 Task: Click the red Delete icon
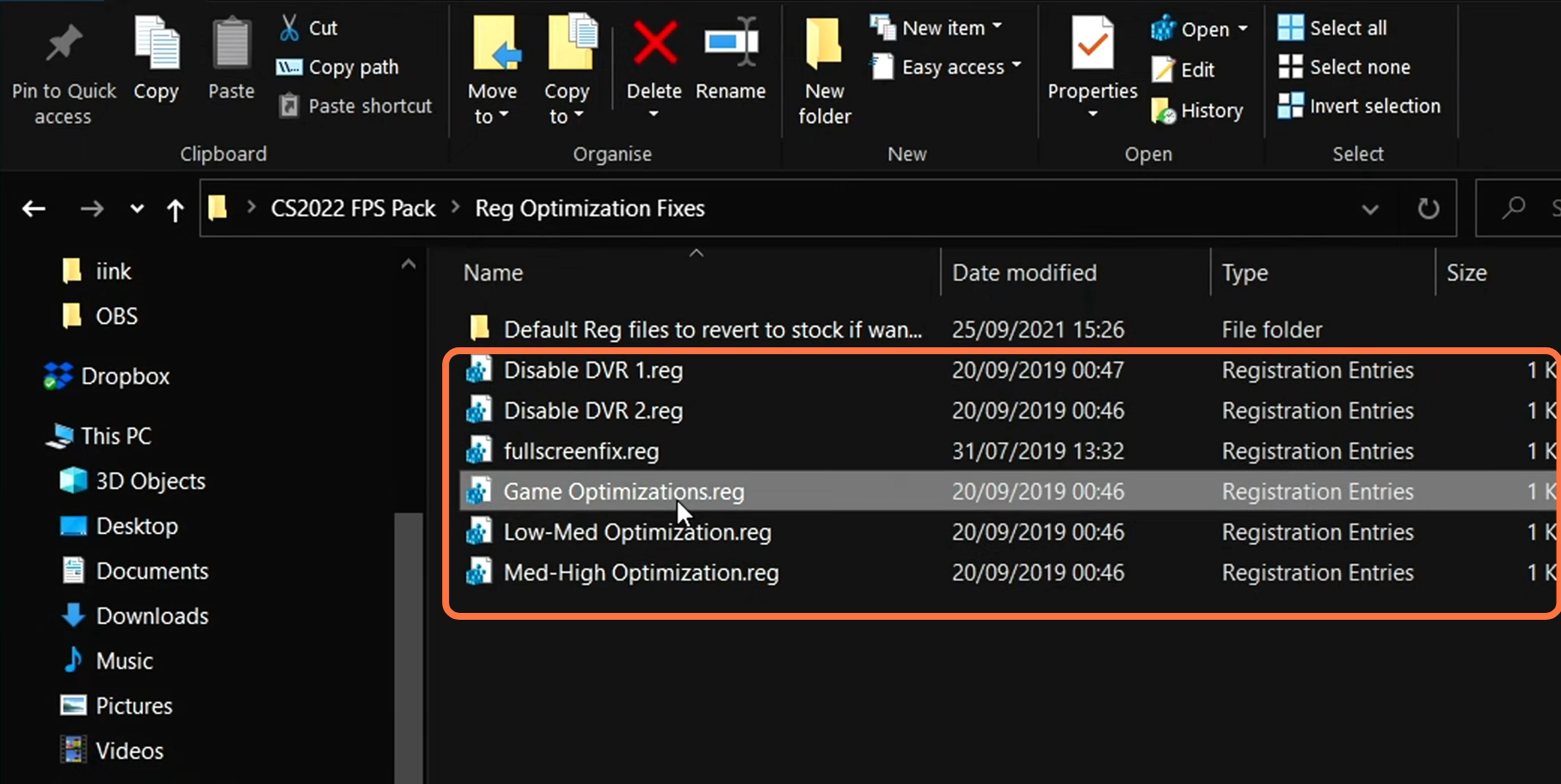tap(655, 42)
